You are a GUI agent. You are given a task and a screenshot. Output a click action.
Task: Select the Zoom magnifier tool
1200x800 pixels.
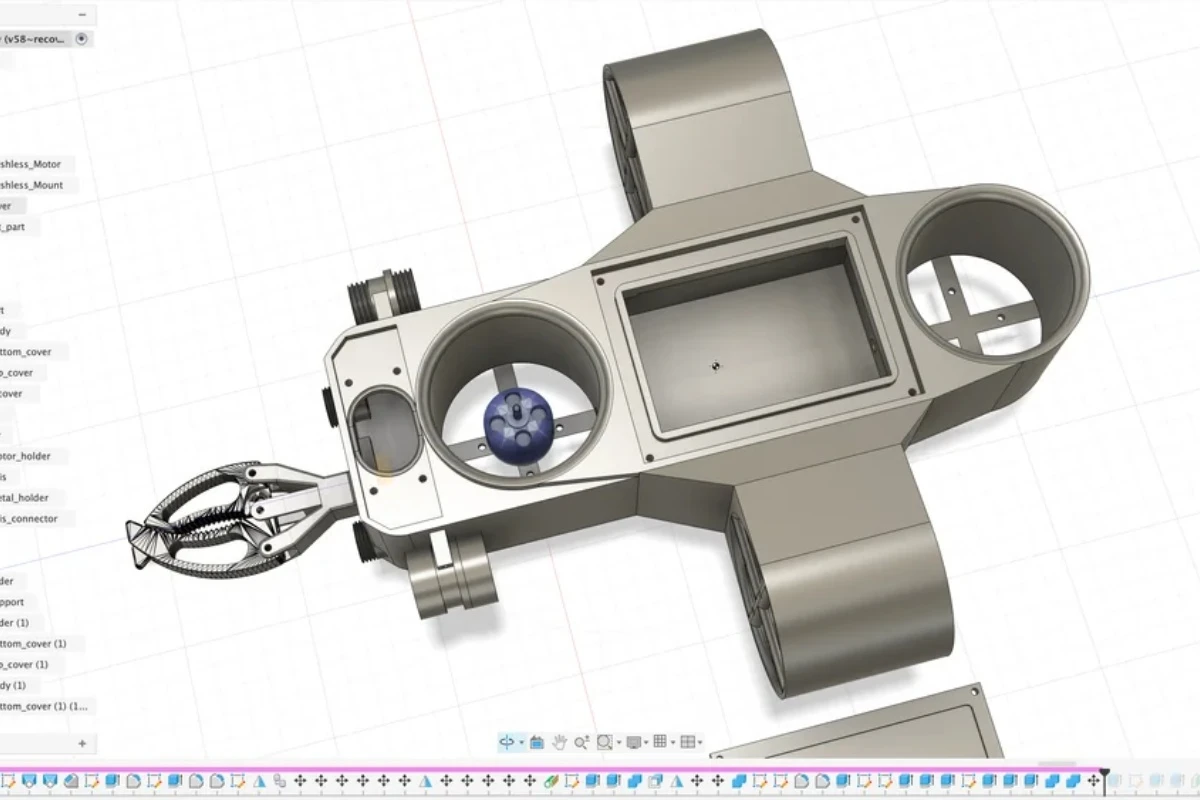tap(581, 742)
